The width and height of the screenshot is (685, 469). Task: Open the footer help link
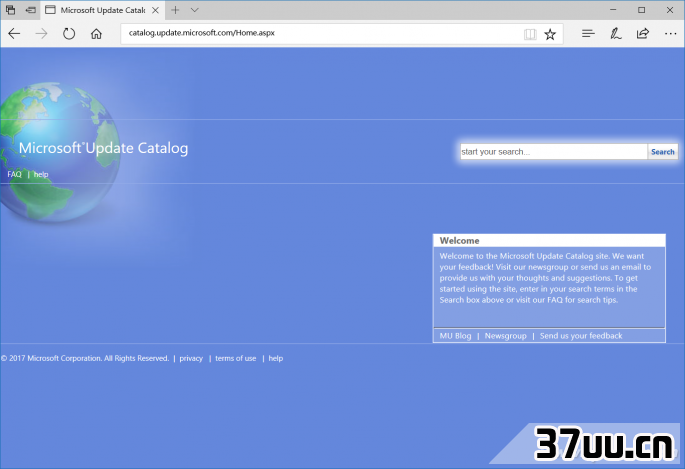pyautogui.click(x=276, y=358)
